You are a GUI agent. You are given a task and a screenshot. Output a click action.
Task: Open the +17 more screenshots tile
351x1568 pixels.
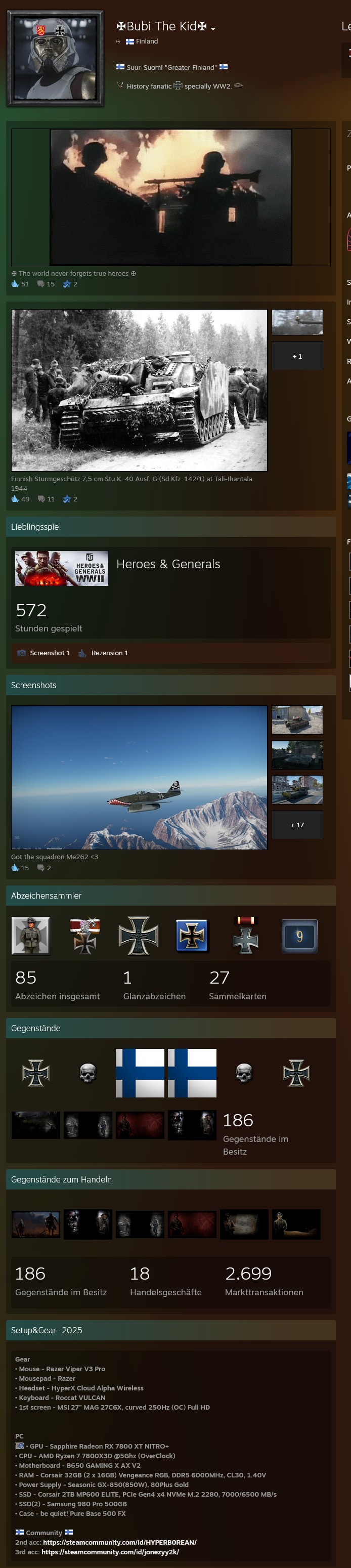point(297,825)
